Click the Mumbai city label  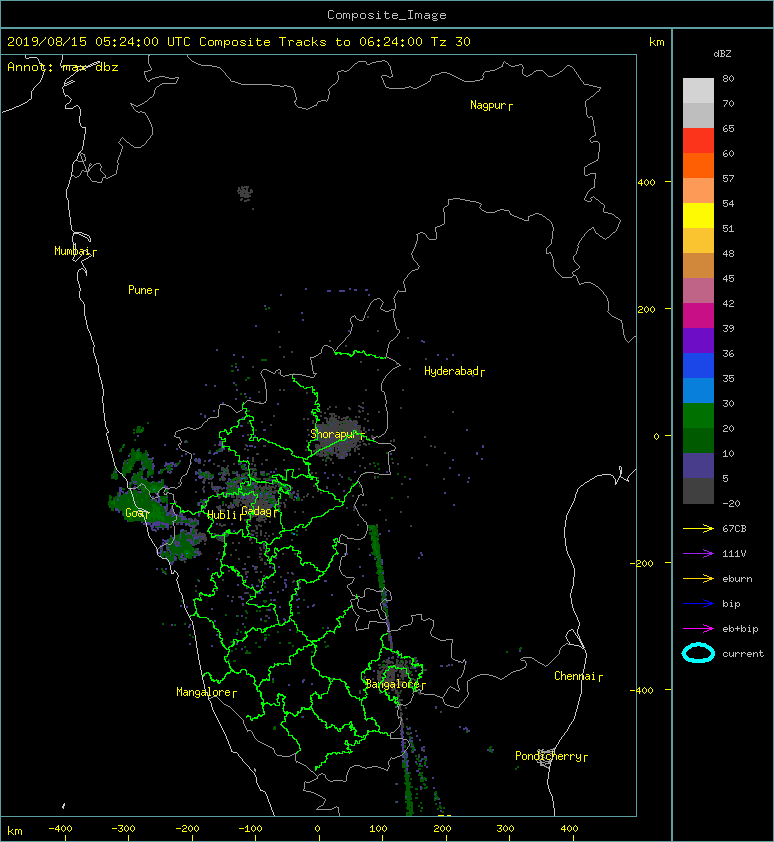click(72, 251)
